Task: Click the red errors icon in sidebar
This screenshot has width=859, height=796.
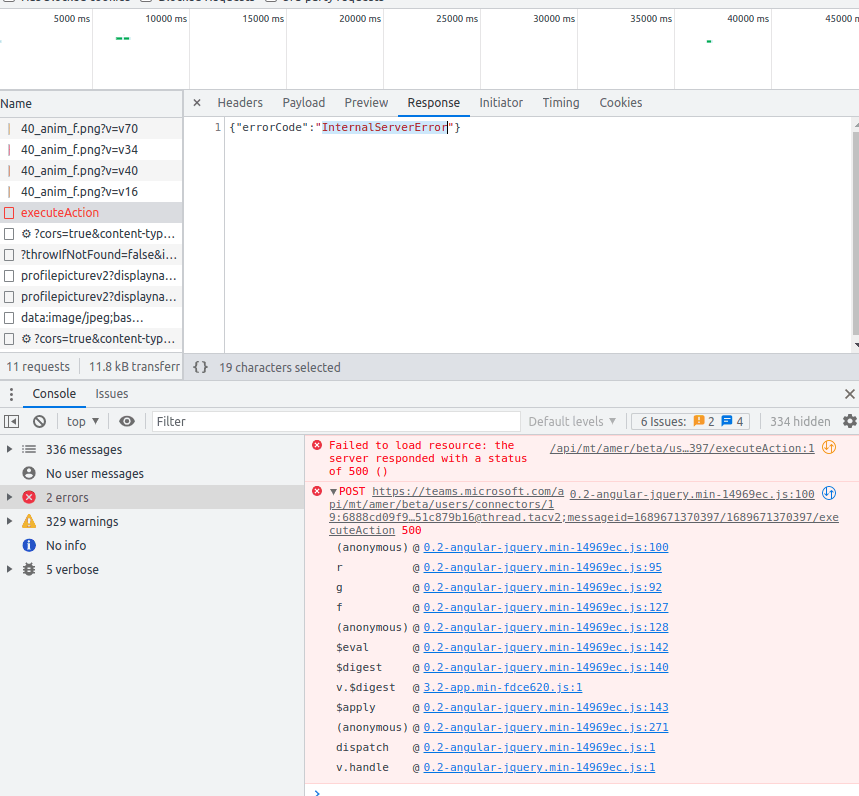Action: (29, 497)
